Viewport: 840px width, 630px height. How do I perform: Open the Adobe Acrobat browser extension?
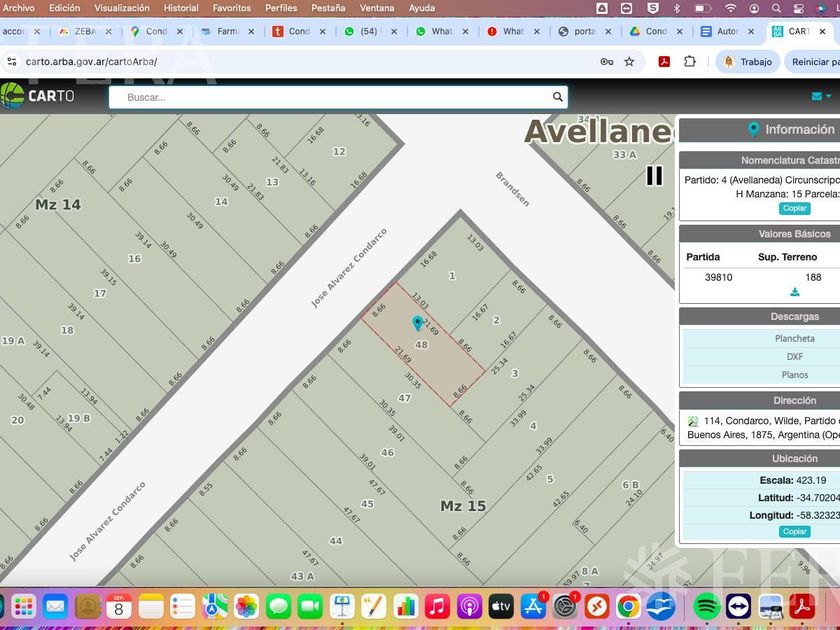click(663, 62)
